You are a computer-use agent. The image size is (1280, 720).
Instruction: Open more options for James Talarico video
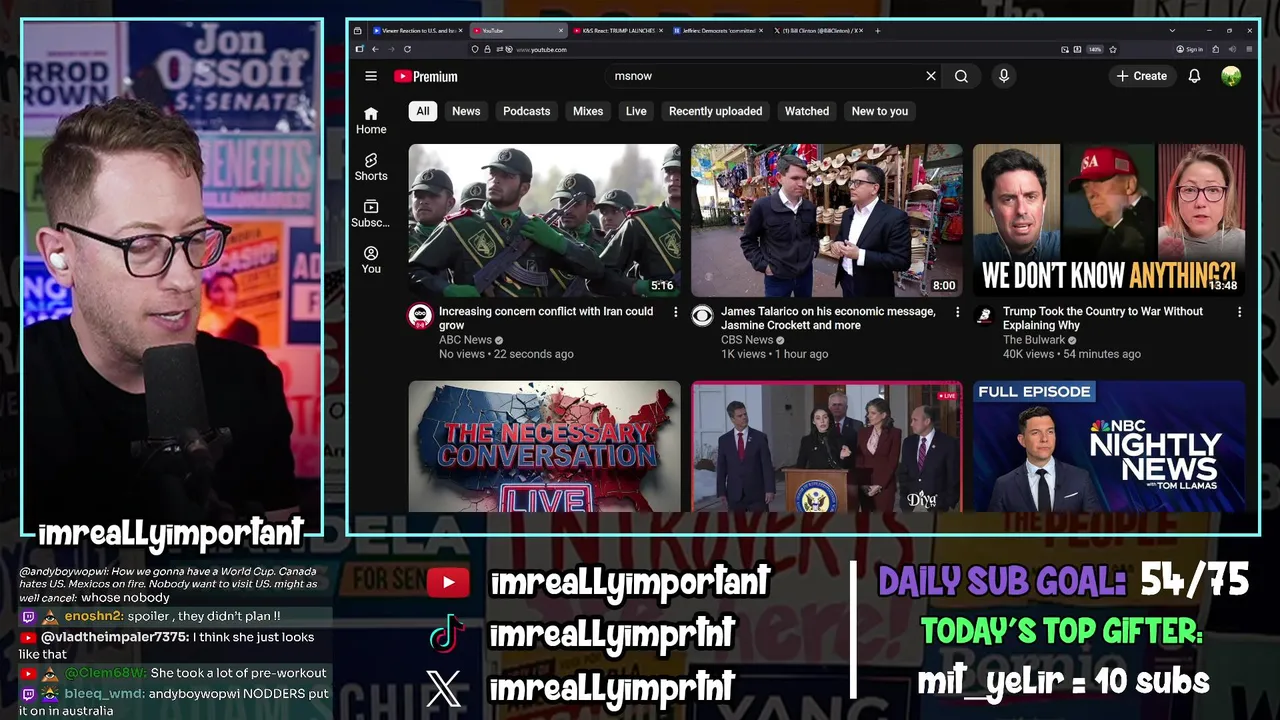(957, 313)
